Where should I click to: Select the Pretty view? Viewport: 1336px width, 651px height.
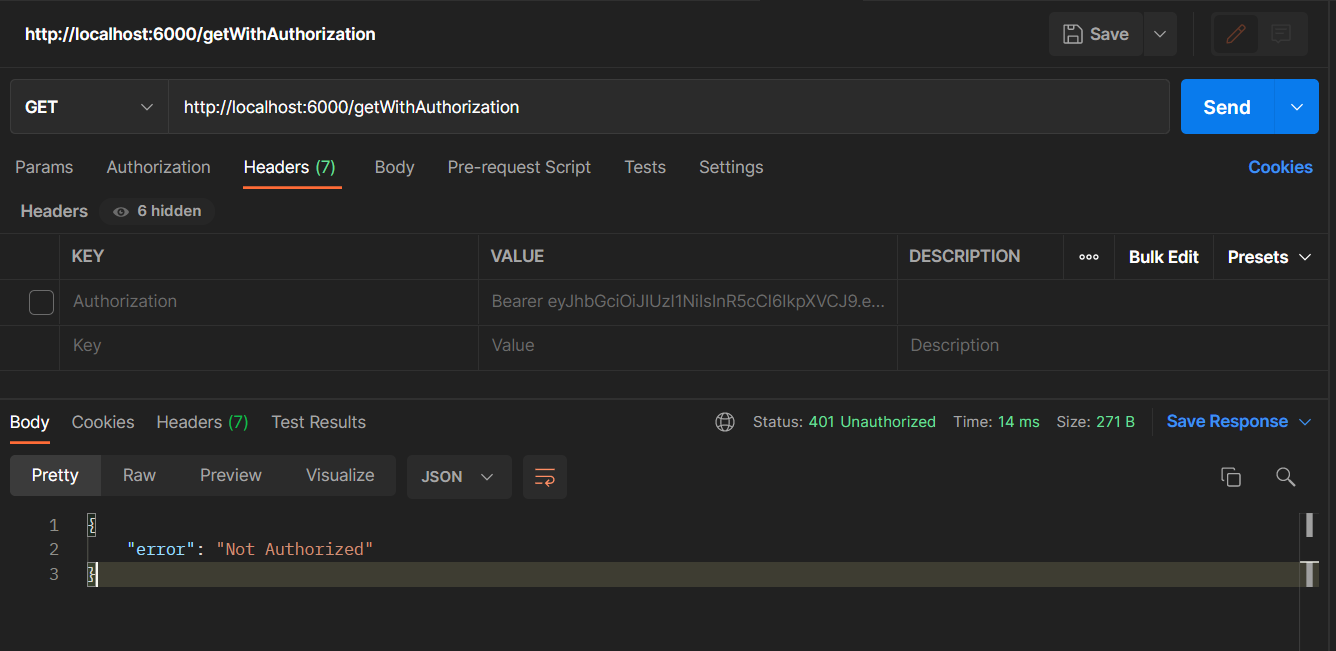[x=55, y=476]
